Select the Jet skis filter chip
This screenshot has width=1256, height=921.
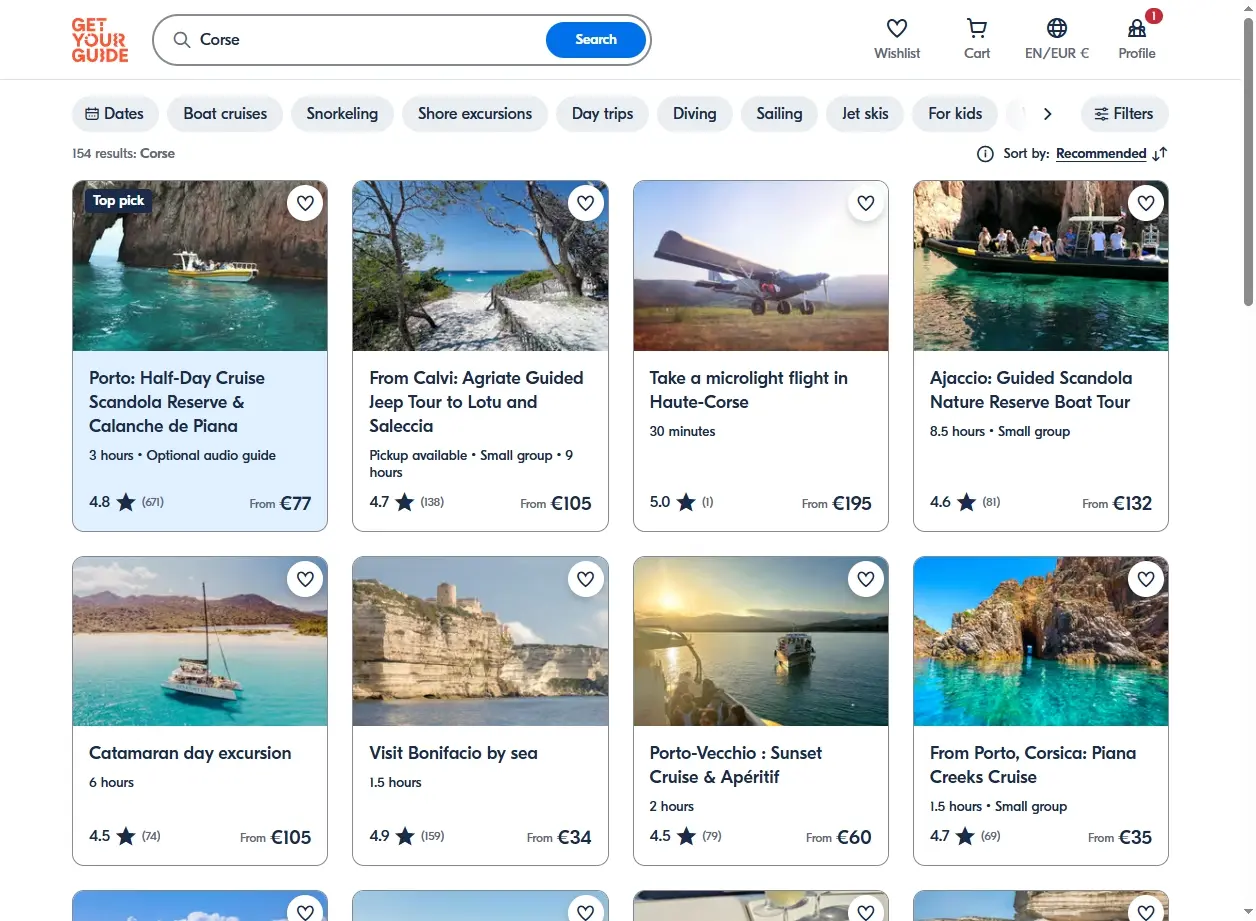865,114
